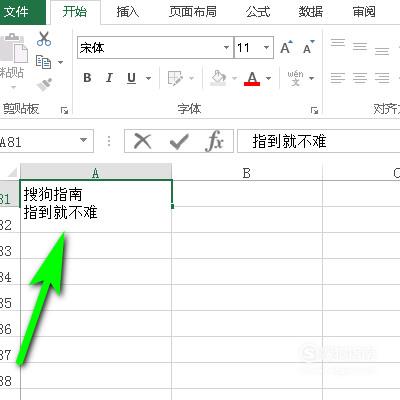Open the phonetic guide dropdown arrow

tap(312, 78)
